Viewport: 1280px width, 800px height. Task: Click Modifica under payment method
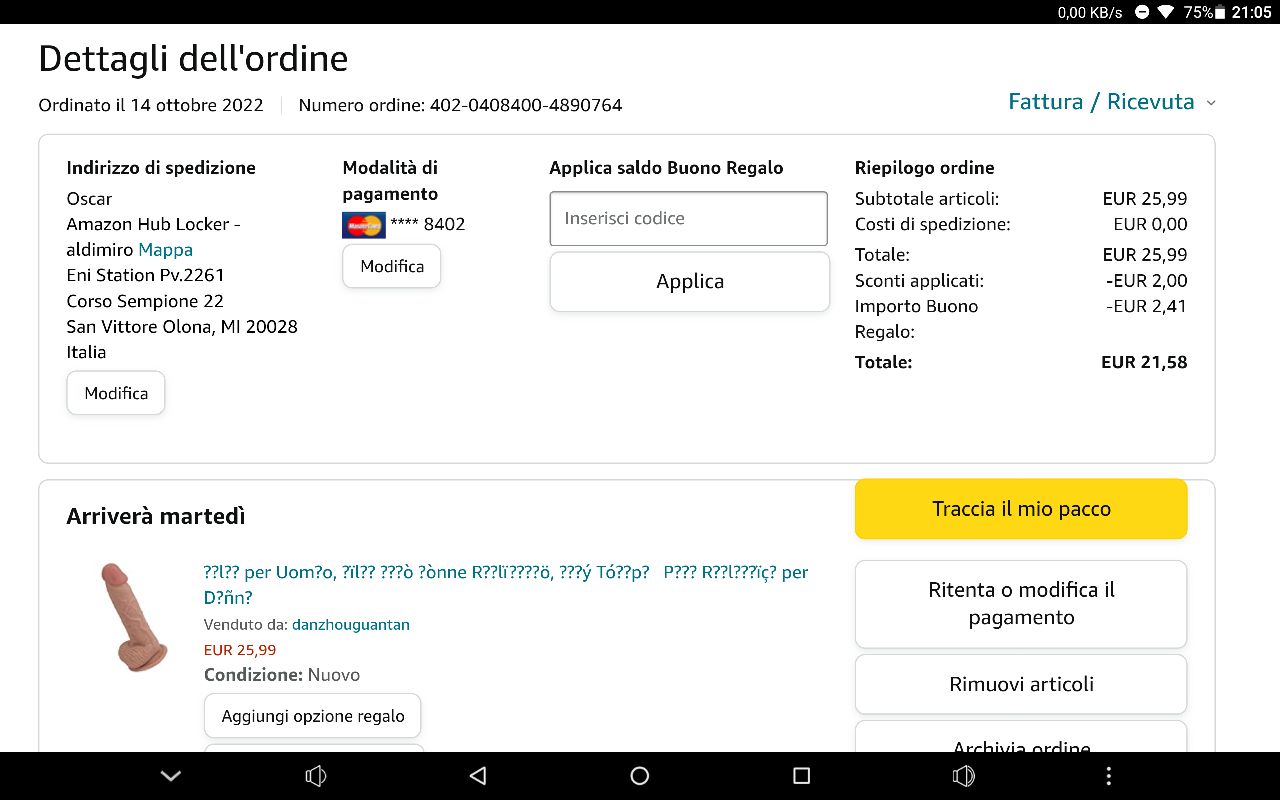click(392, 266)
